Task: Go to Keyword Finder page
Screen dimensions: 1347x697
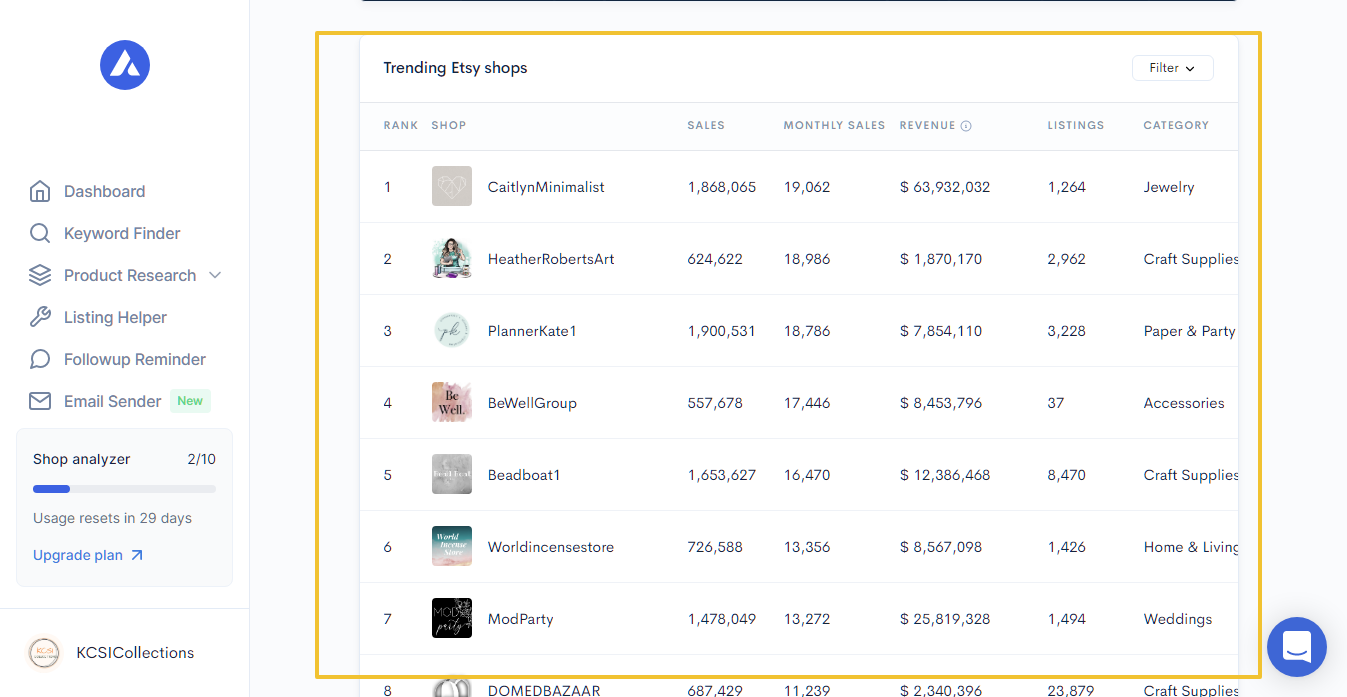Action: click(x=122, y=233)
